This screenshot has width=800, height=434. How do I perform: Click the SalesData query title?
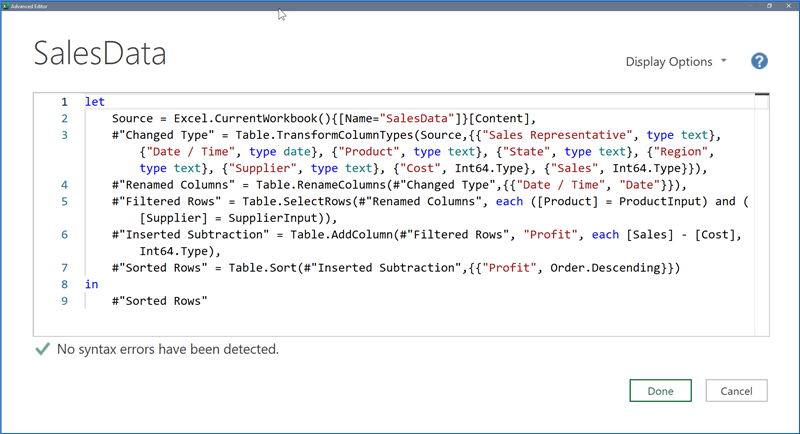click(100, 53)
